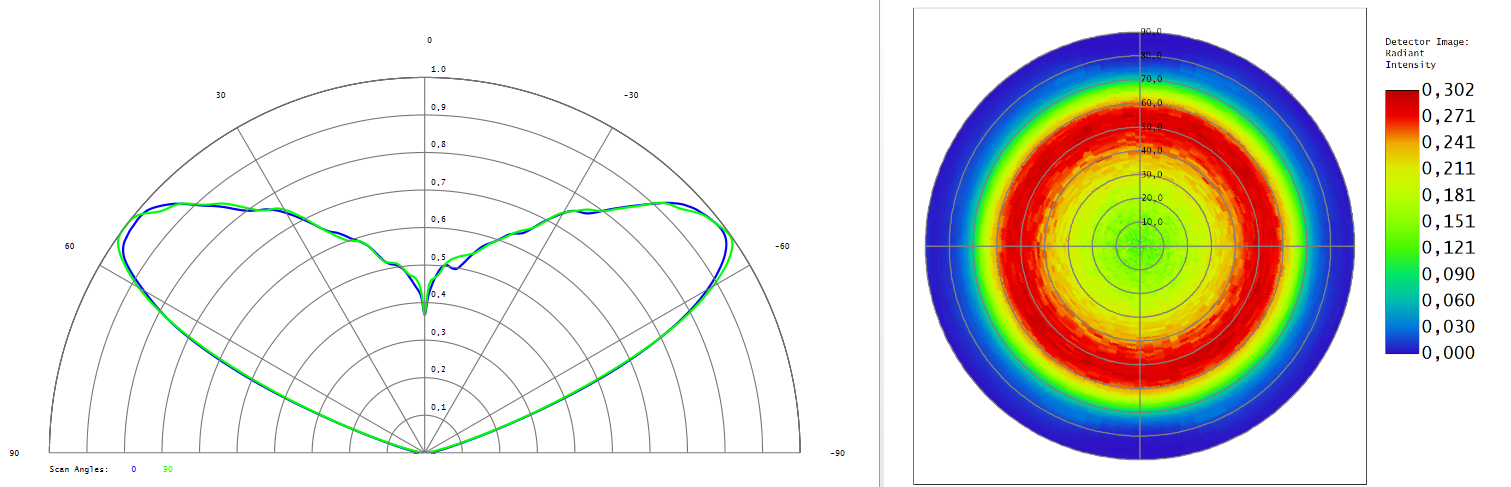Click the '0,8' radial label on the polar plot

(x=438, y=144)
